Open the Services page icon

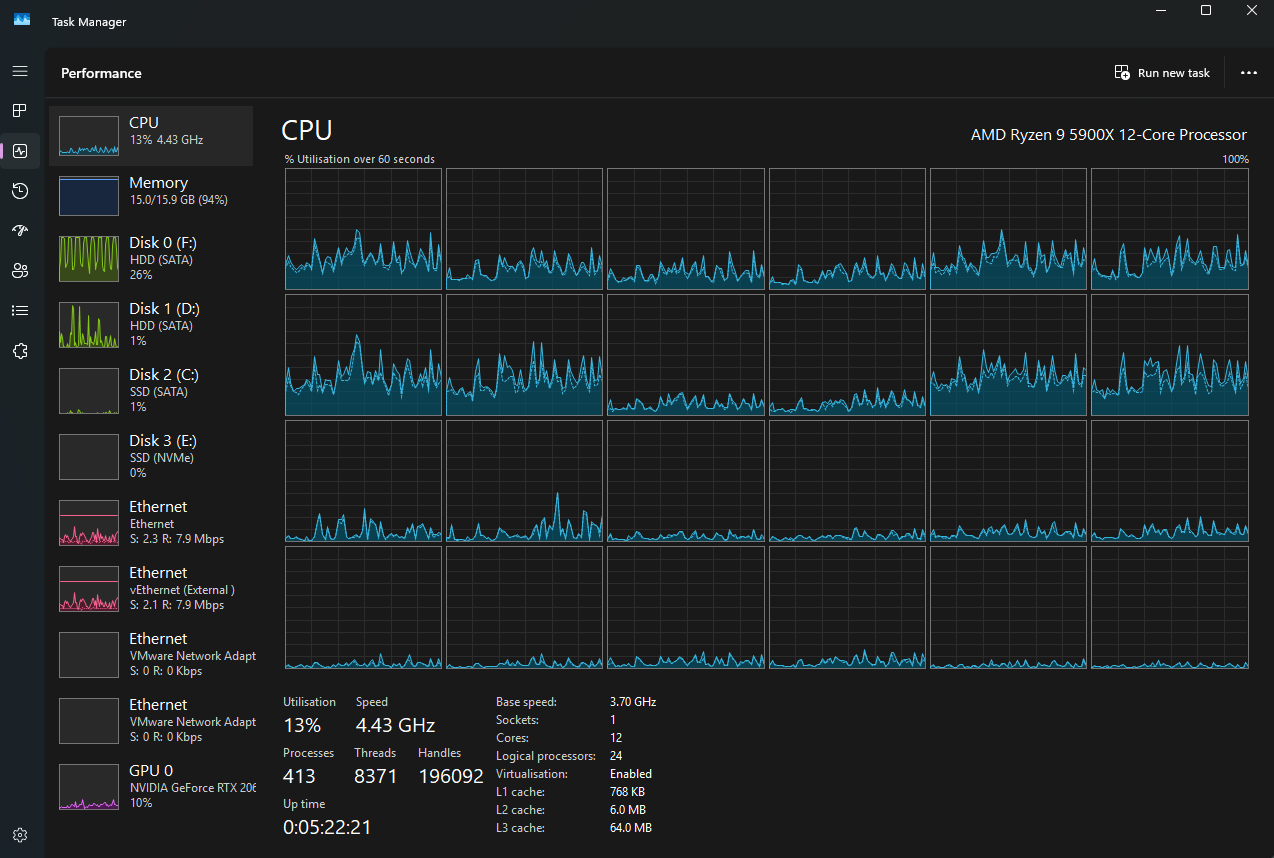pyautogui.click(x=20, y=351)
